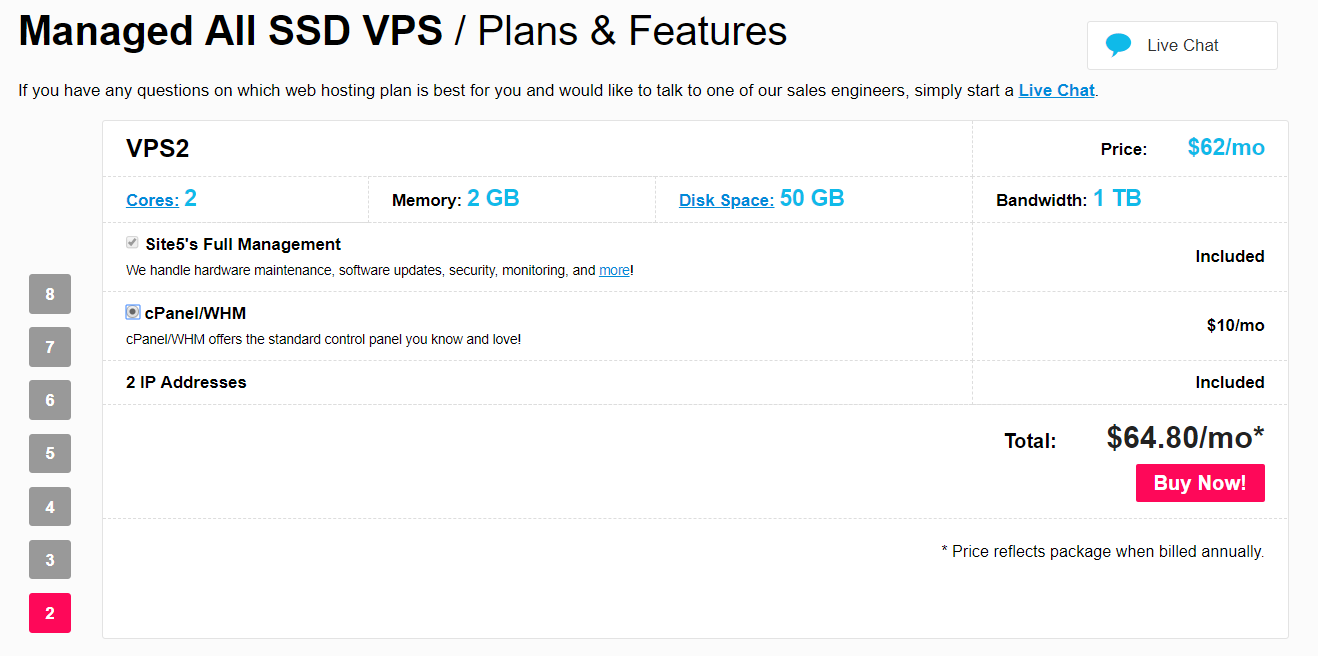This screenshot has height=656, width=1318.
Task: Open the Live Chat button in top right
Action: click(x=1181, y=45)
